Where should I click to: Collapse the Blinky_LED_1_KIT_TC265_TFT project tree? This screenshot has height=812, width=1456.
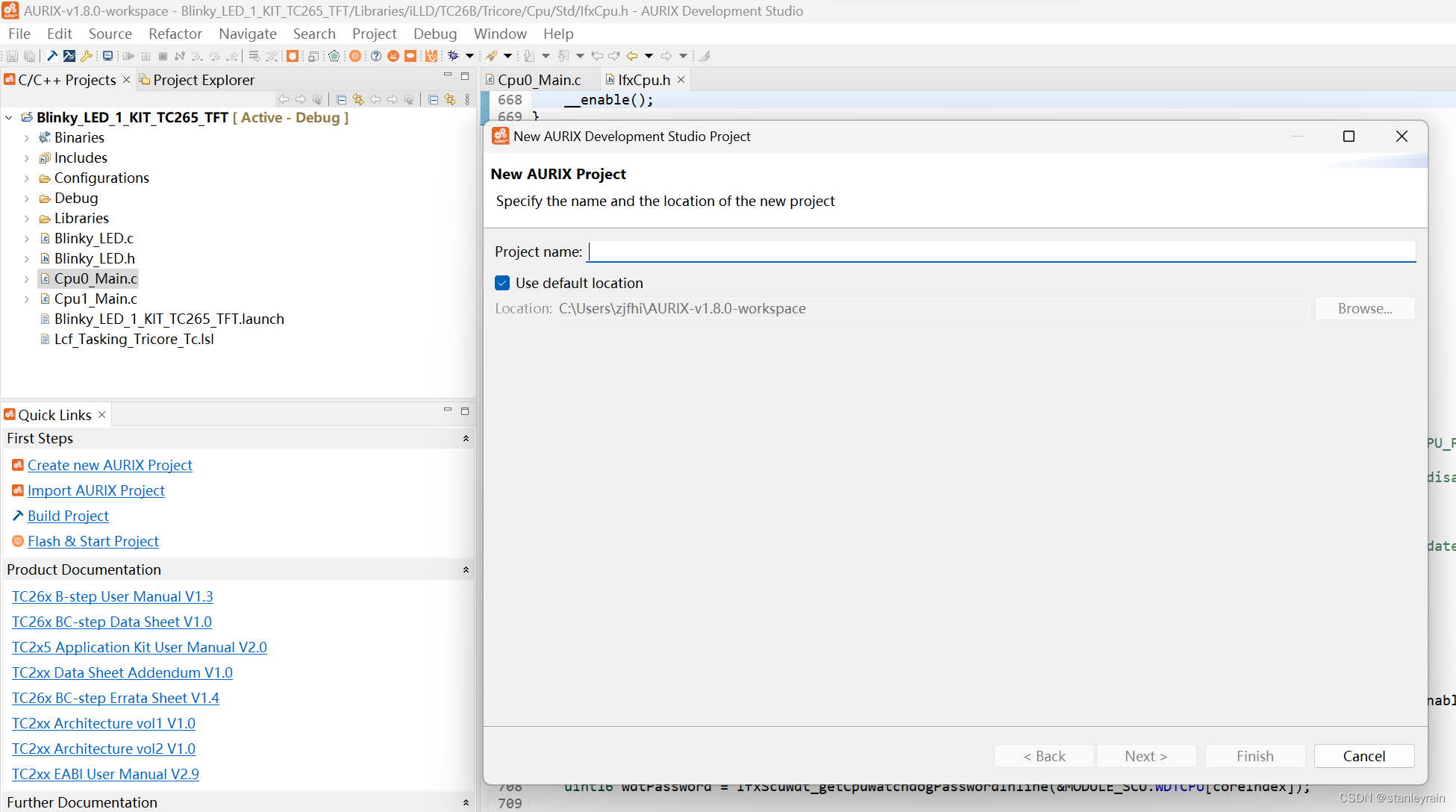[9, 118]
